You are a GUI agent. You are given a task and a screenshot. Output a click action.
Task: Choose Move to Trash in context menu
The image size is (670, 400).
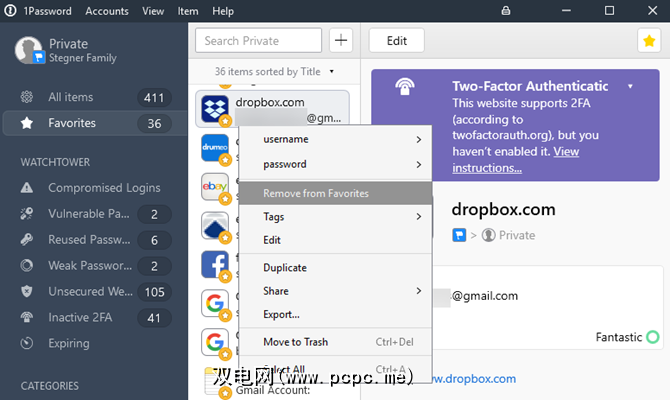335,342
